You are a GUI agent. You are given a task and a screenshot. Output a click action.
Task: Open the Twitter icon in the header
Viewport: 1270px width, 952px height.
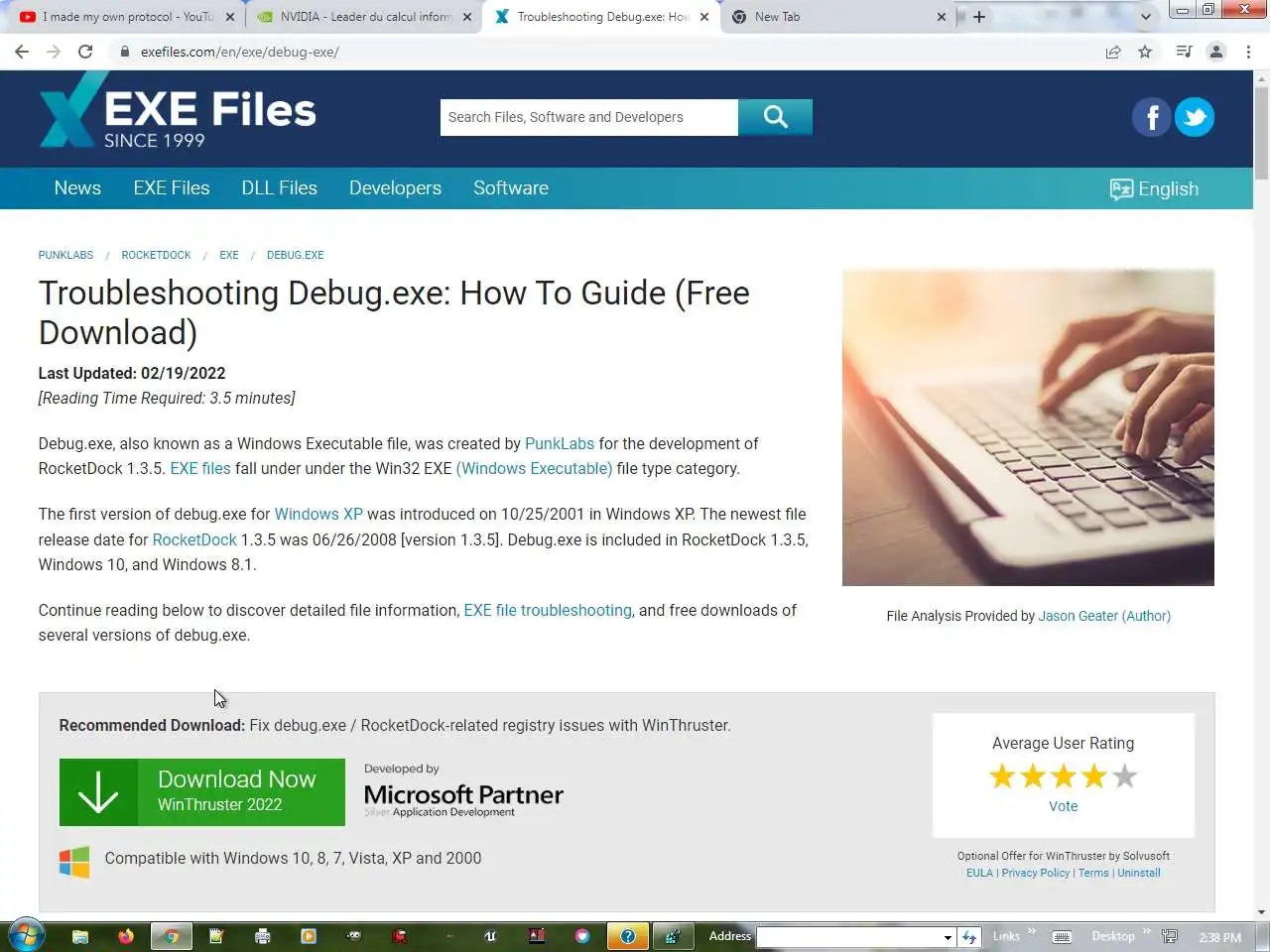coord(1195,117)
